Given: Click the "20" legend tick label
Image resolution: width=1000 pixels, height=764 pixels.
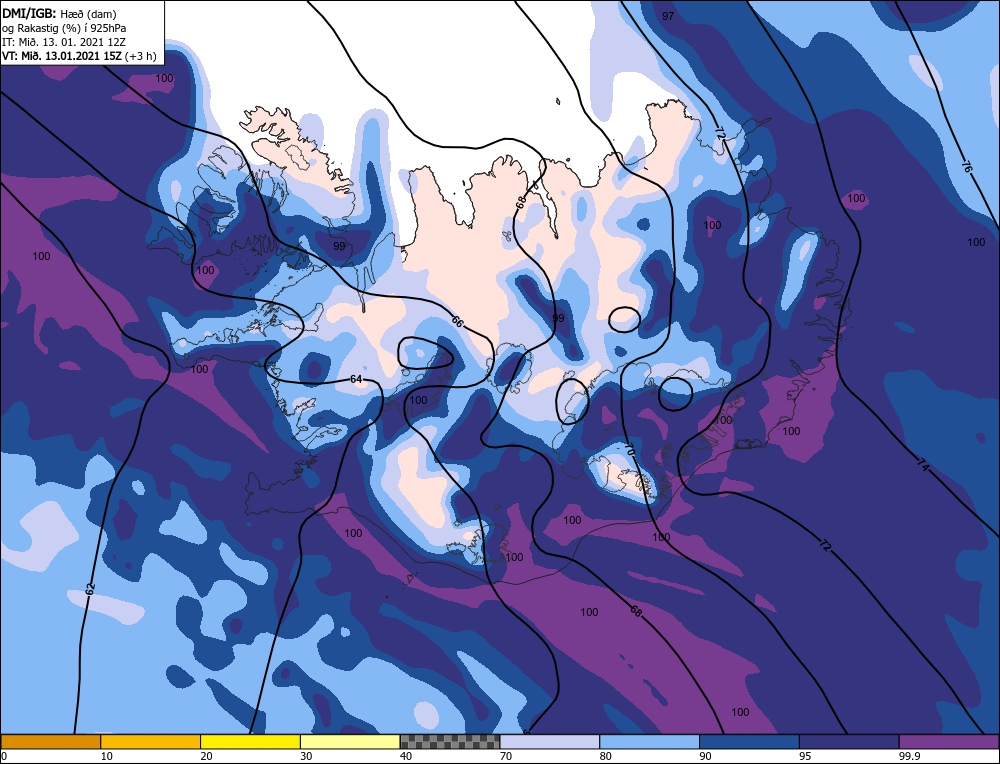Looking at the screenshot, I should (x=207, y=756).
